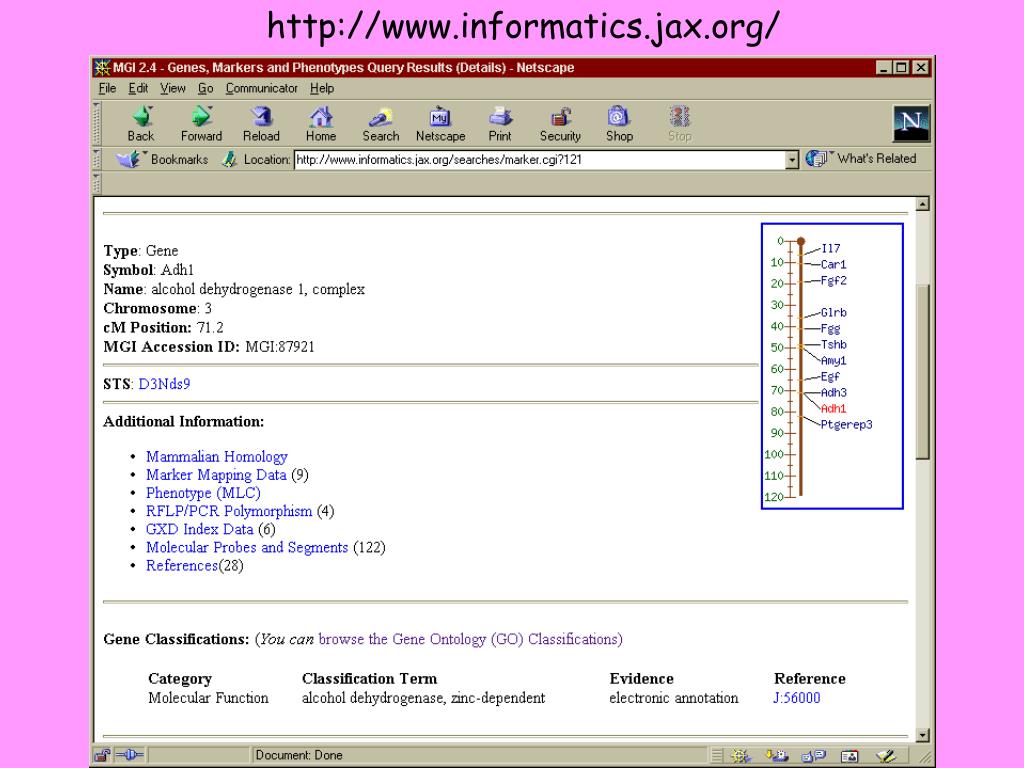Open Molecular Probes and Segments link
The height and width of the screenshot is (768, 1024).
(247, 547)
